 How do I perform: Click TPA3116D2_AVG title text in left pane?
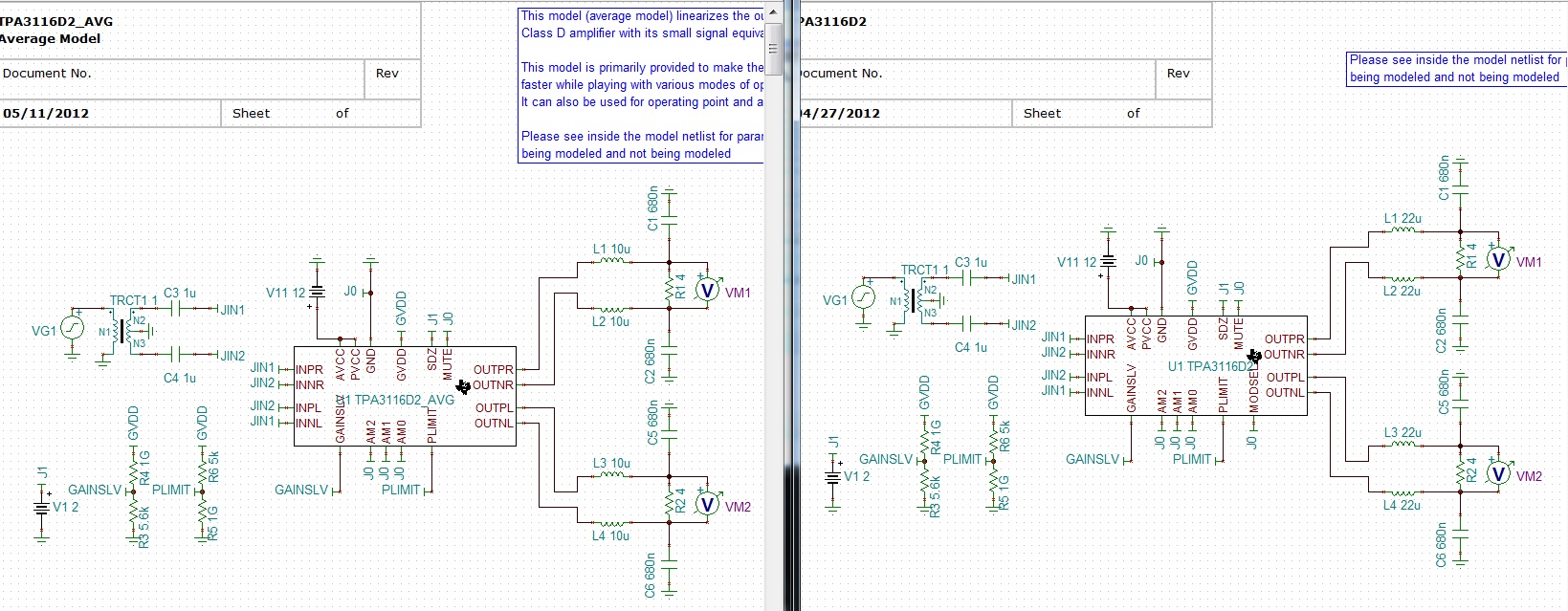point(56,21)
